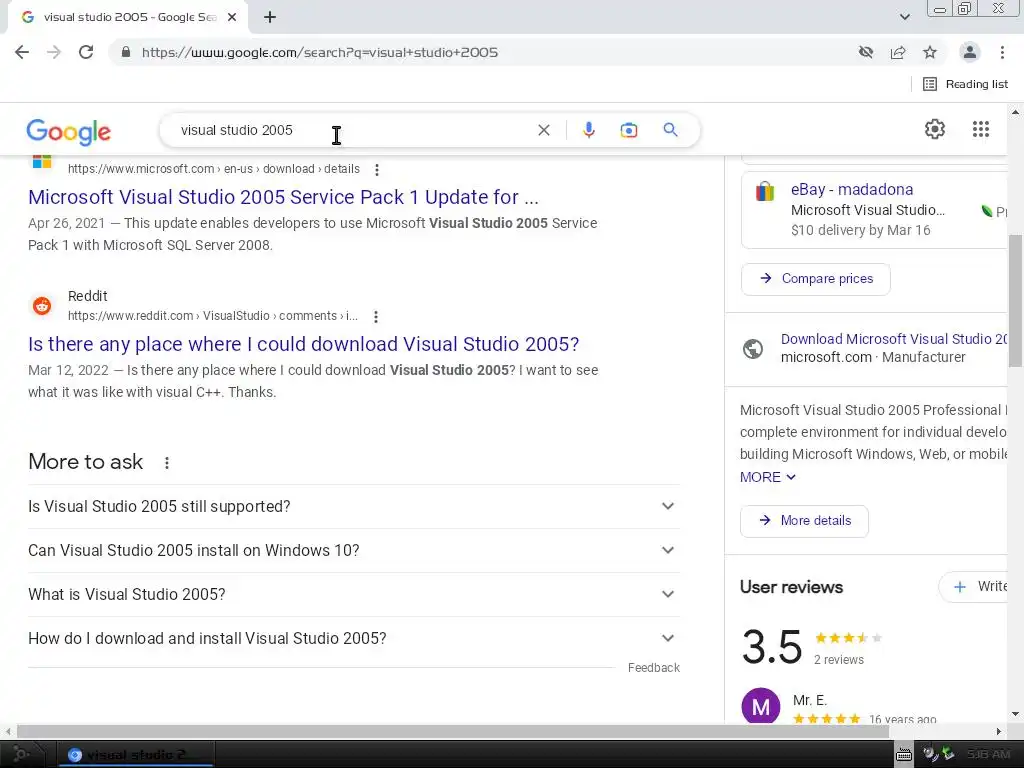Open Microsoft Visual Studio 2005 Service Pack 1 link
Screen dimensions: 1024x768
[283, 197]
